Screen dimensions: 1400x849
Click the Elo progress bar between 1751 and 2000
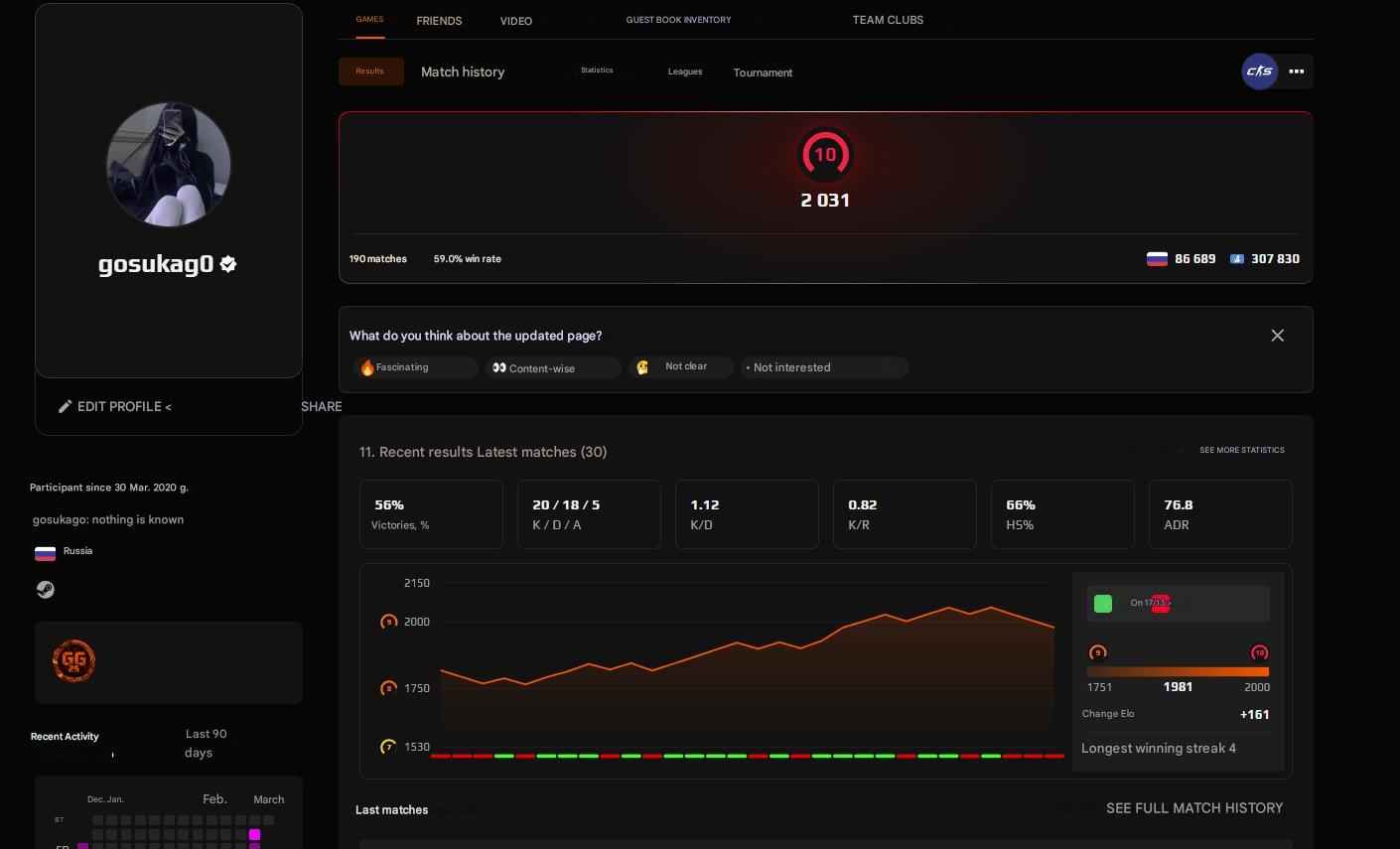[1178, 671]
